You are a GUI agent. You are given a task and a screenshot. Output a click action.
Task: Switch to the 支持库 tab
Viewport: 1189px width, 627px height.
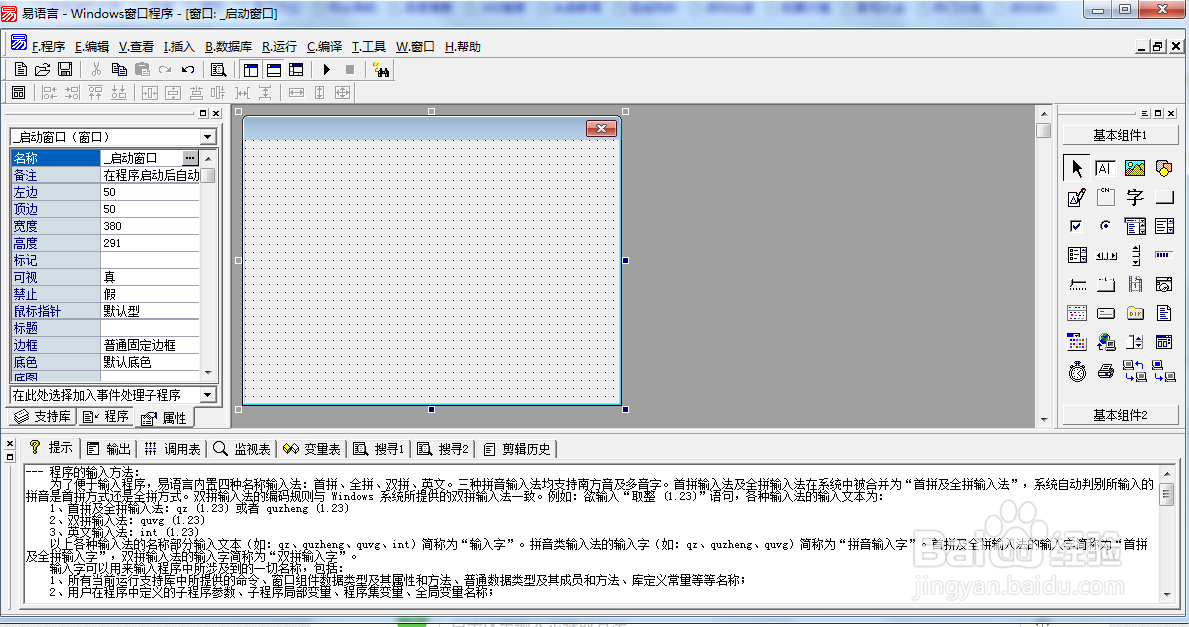coord(42,416)
